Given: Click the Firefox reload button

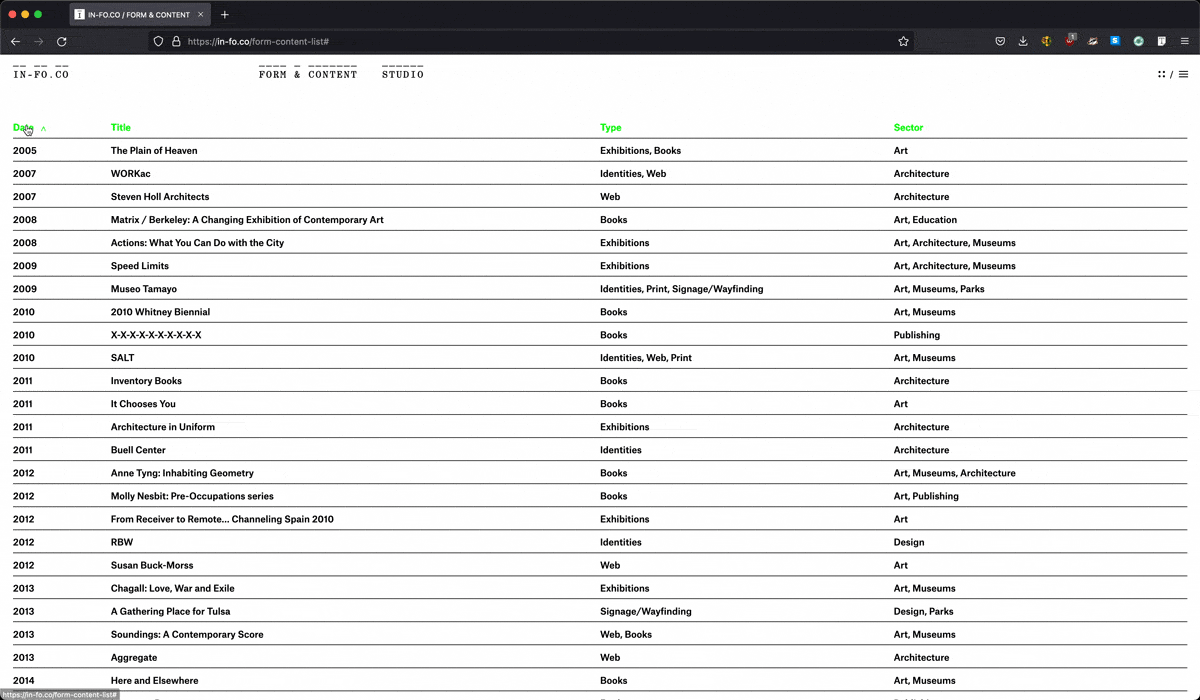Looking at the screenshot, I should [x=62, y=42].
